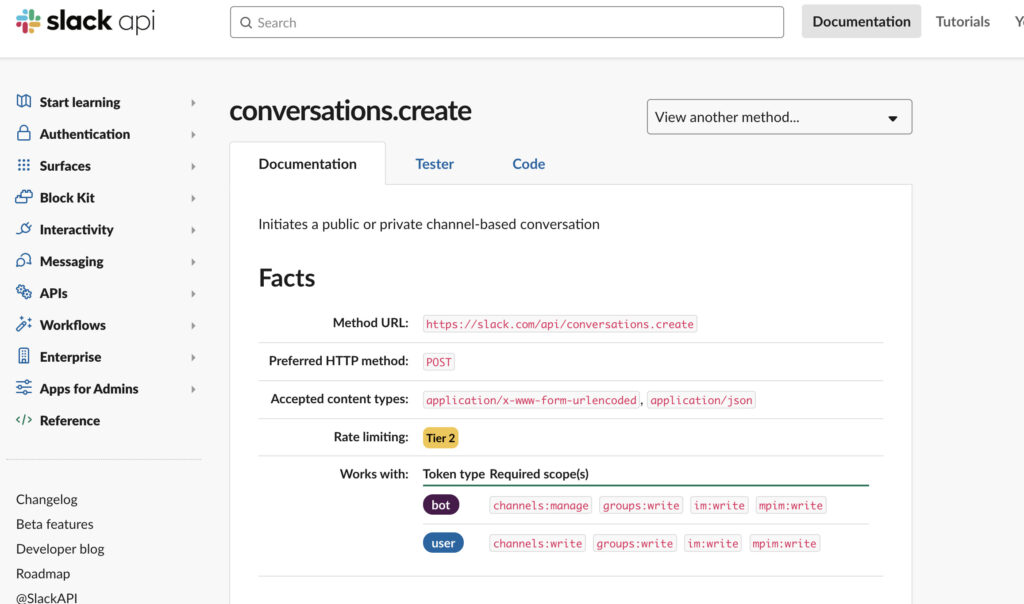
Task: Open Documentation in the top navigation
Action: pyautogui.click(x=861, y=22)
